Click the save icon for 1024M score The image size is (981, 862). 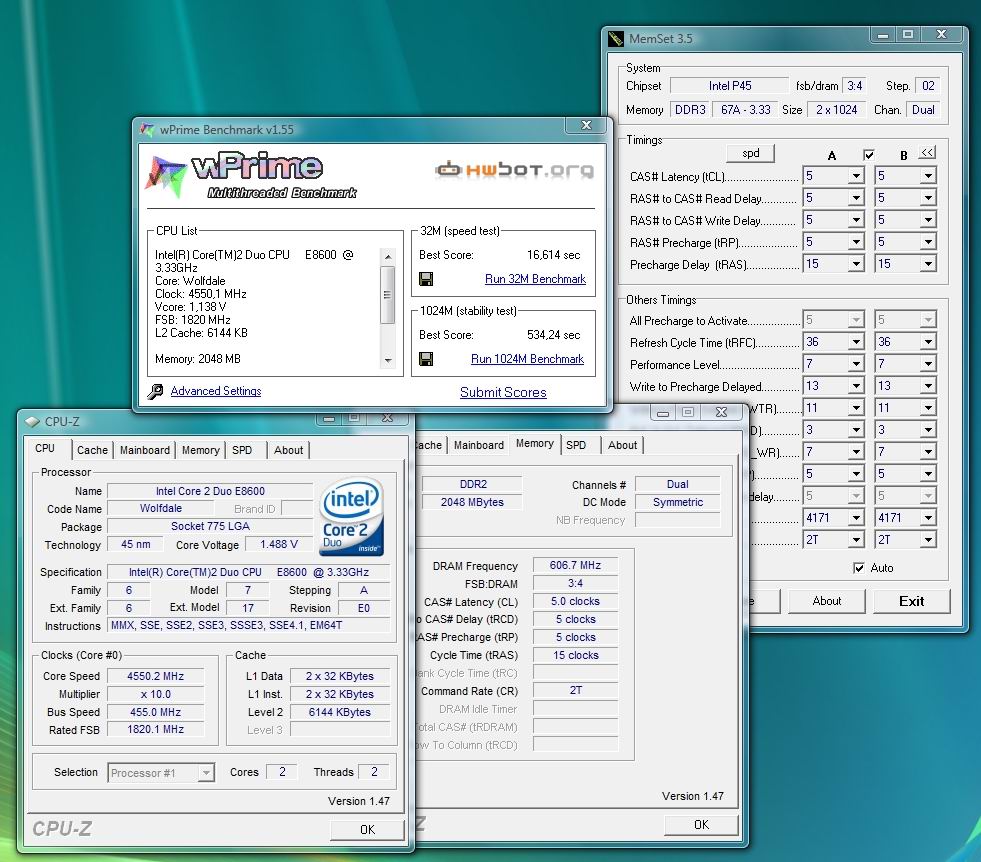pyautogui.click(x=426, y=359)
